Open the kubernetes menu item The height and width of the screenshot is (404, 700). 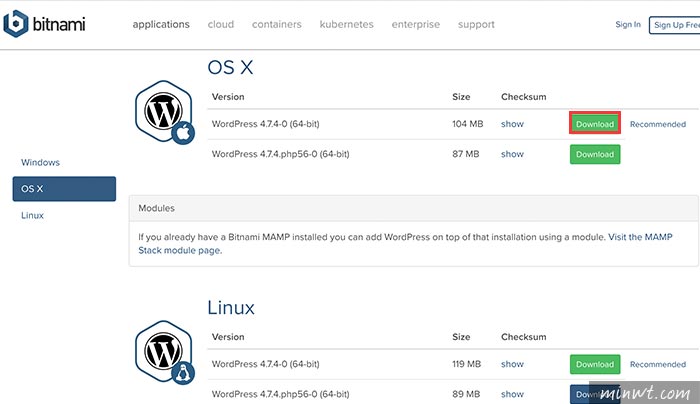point(346,25)
